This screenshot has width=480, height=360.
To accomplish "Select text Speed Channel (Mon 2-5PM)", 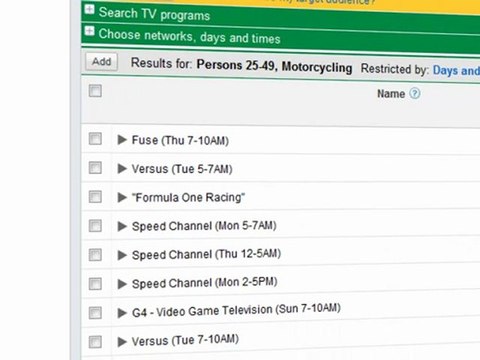I will click(x=205, y=283).
